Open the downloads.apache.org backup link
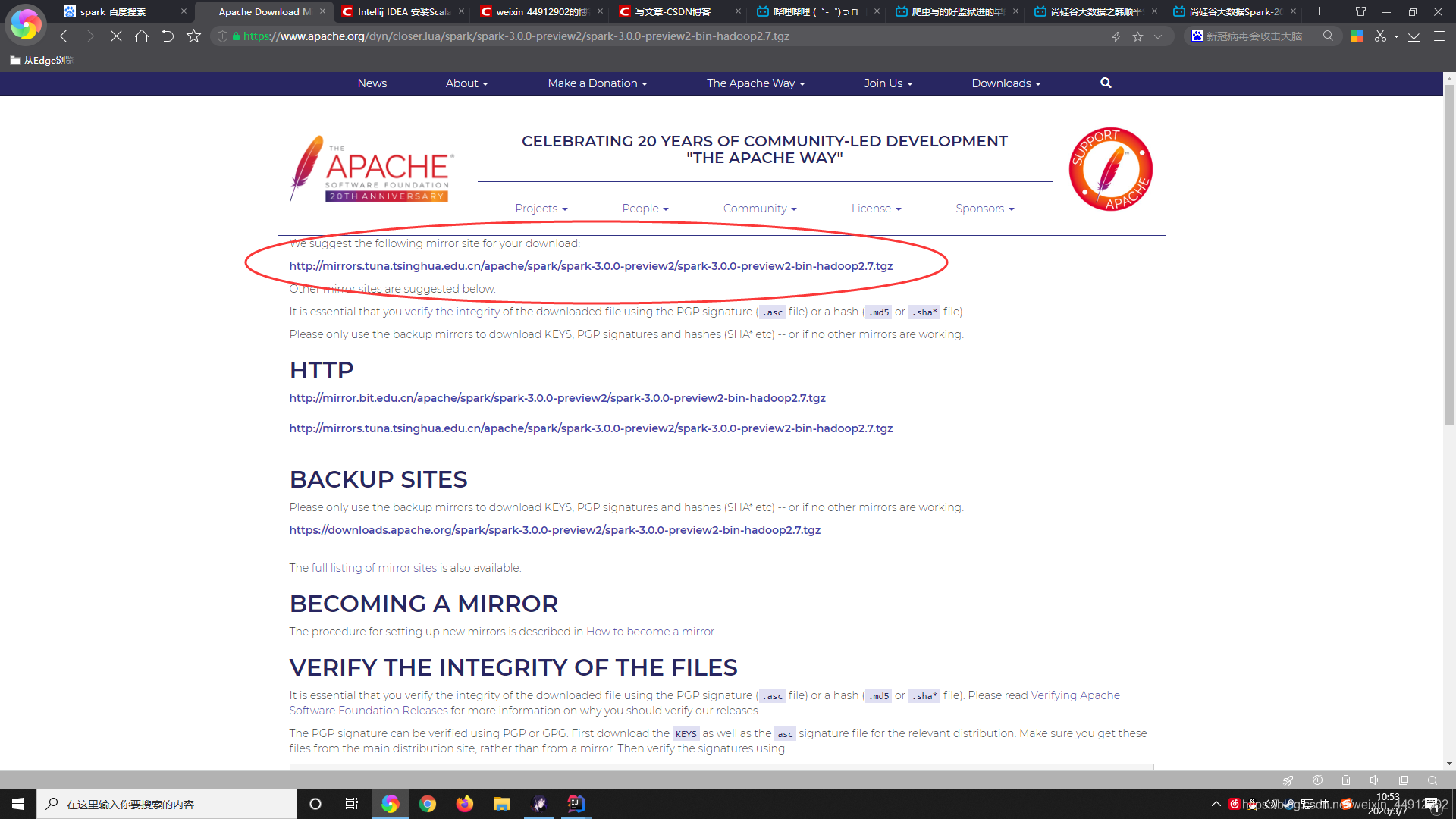This screenshot has width=1456, height=819. click(555, 530)
